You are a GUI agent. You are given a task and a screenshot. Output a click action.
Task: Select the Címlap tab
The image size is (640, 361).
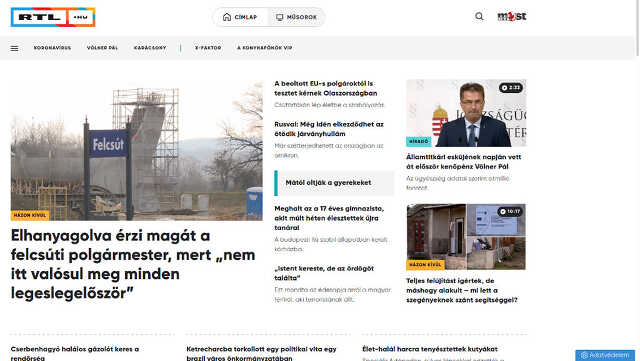(240, 17)
